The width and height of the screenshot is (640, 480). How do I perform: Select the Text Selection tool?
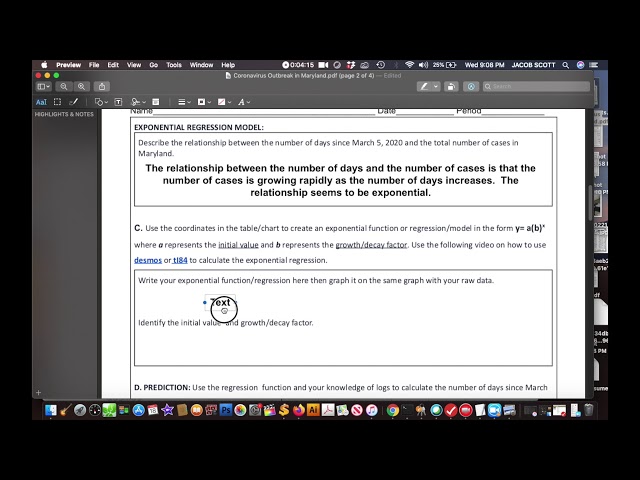click(41, 102)
